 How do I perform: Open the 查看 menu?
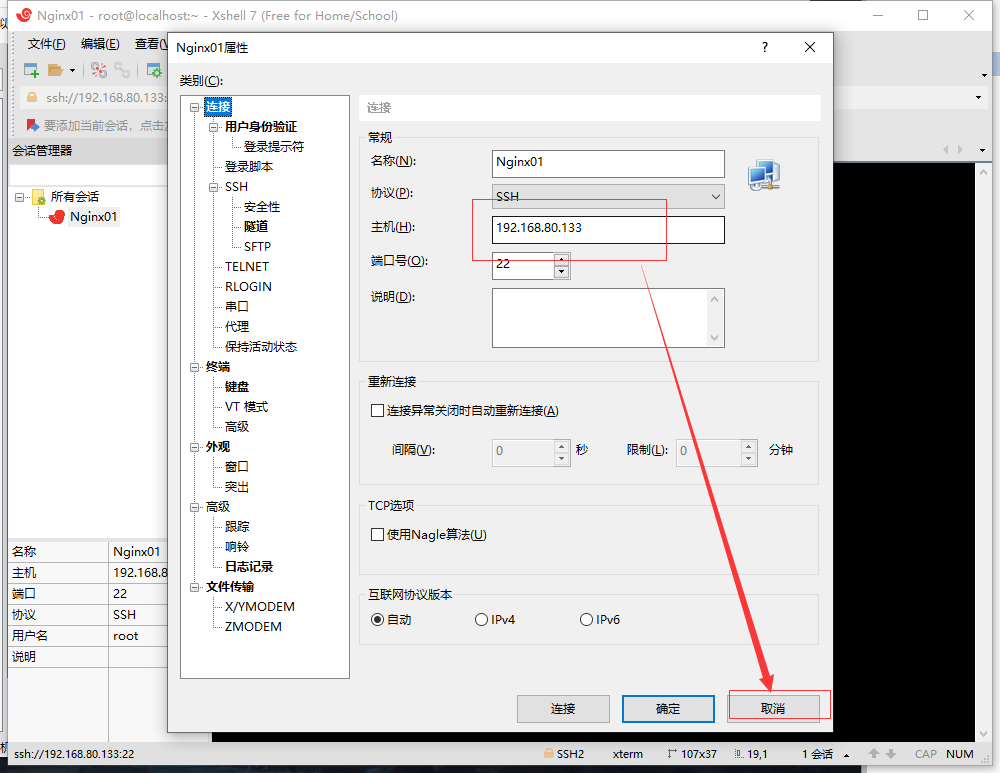pyautogui.click(x=151, y=44)
